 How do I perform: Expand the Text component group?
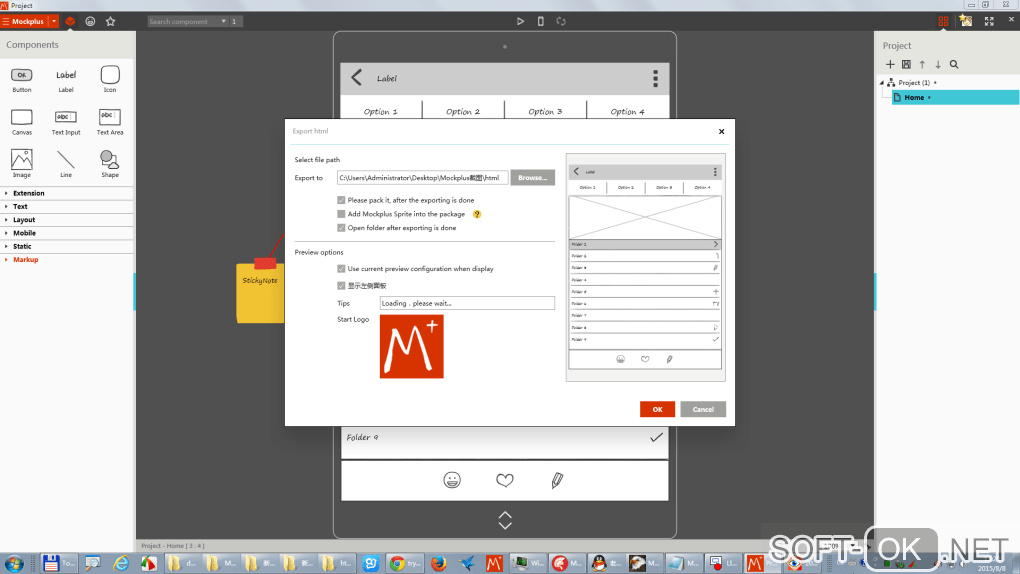coord(67,206)
